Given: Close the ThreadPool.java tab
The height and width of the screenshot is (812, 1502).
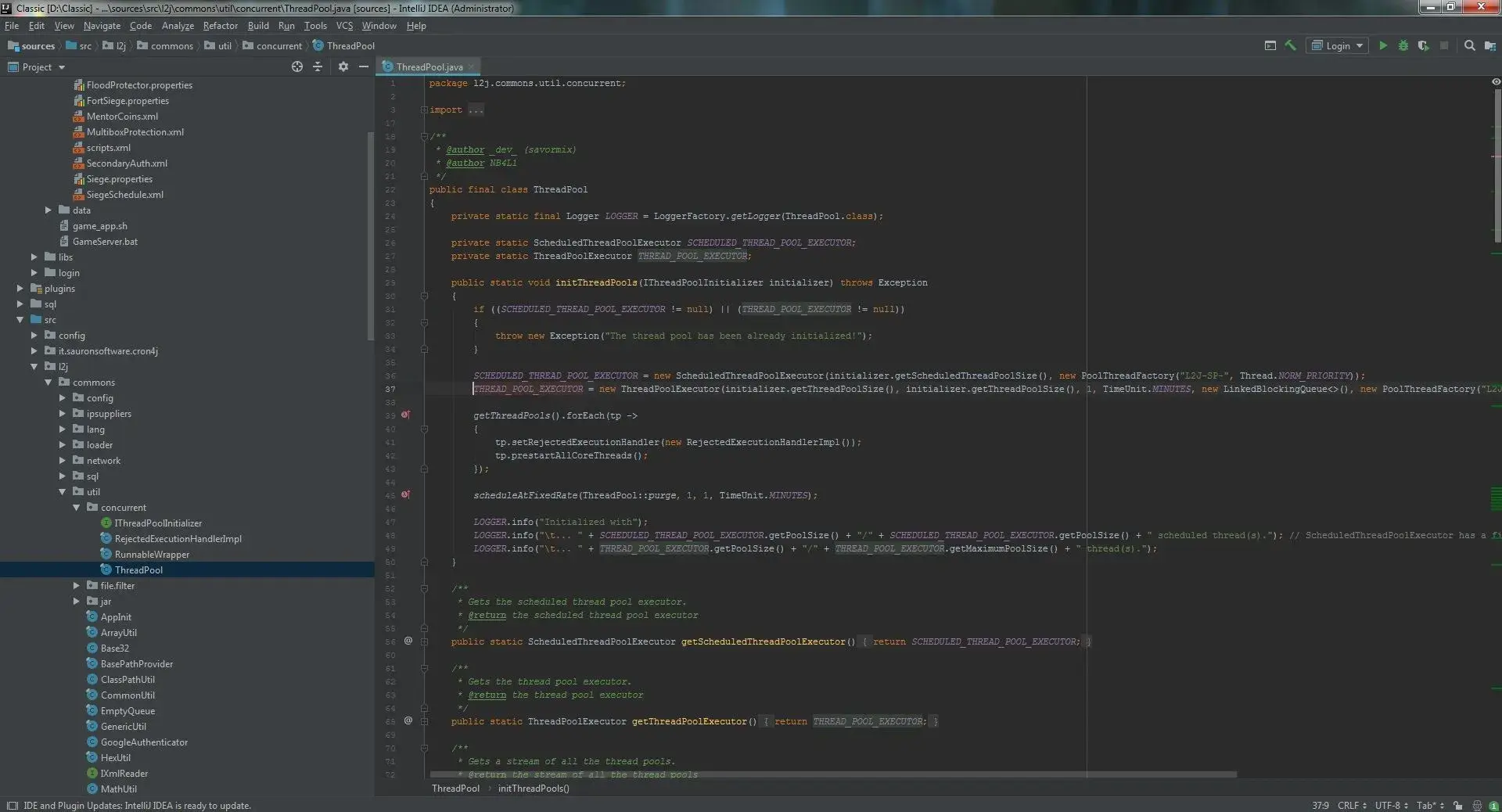Looking at the screenshot, I should coord(471,67).
